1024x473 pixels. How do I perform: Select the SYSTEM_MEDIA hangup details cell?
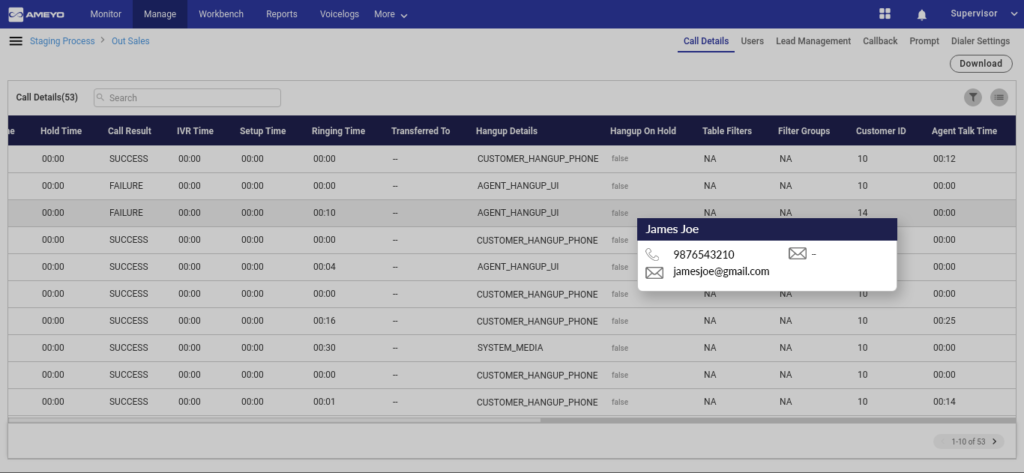510,348
